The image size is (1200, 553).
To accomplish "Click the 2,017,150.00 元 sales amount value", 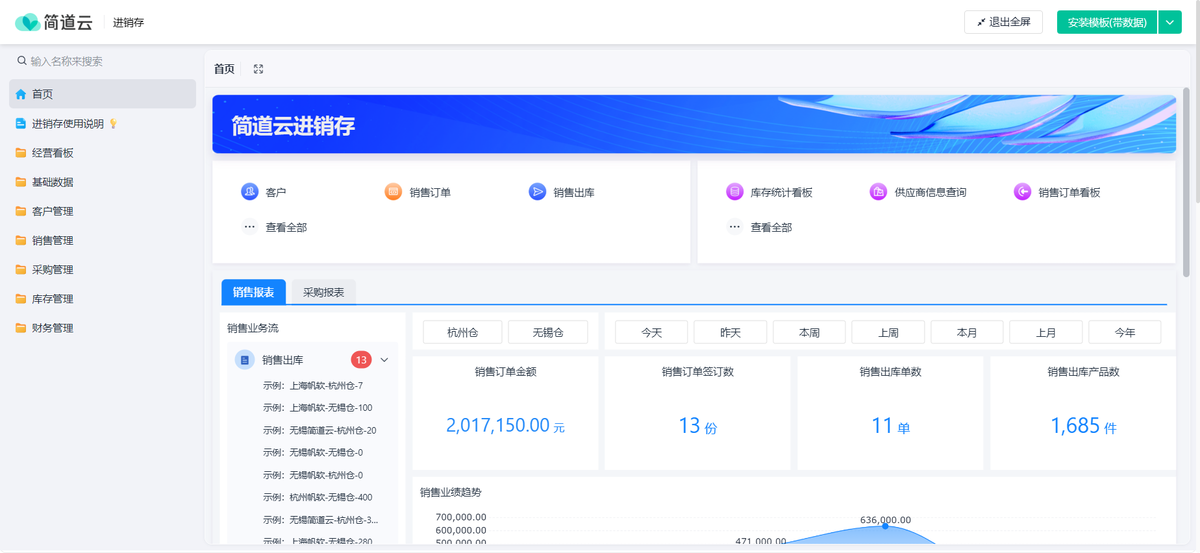I will (x=505, y=425).
